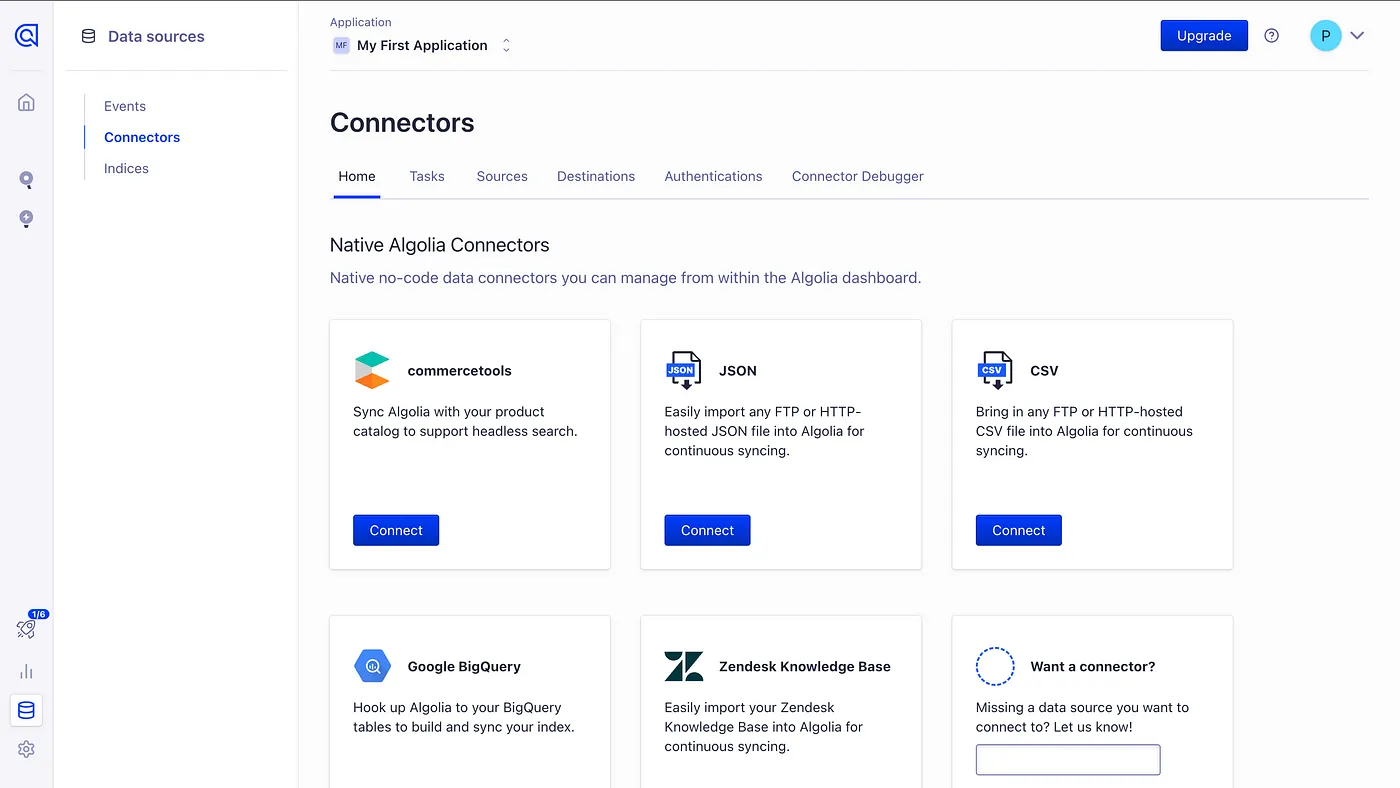Click the Google BigQuery logo icon

(372, 666)
